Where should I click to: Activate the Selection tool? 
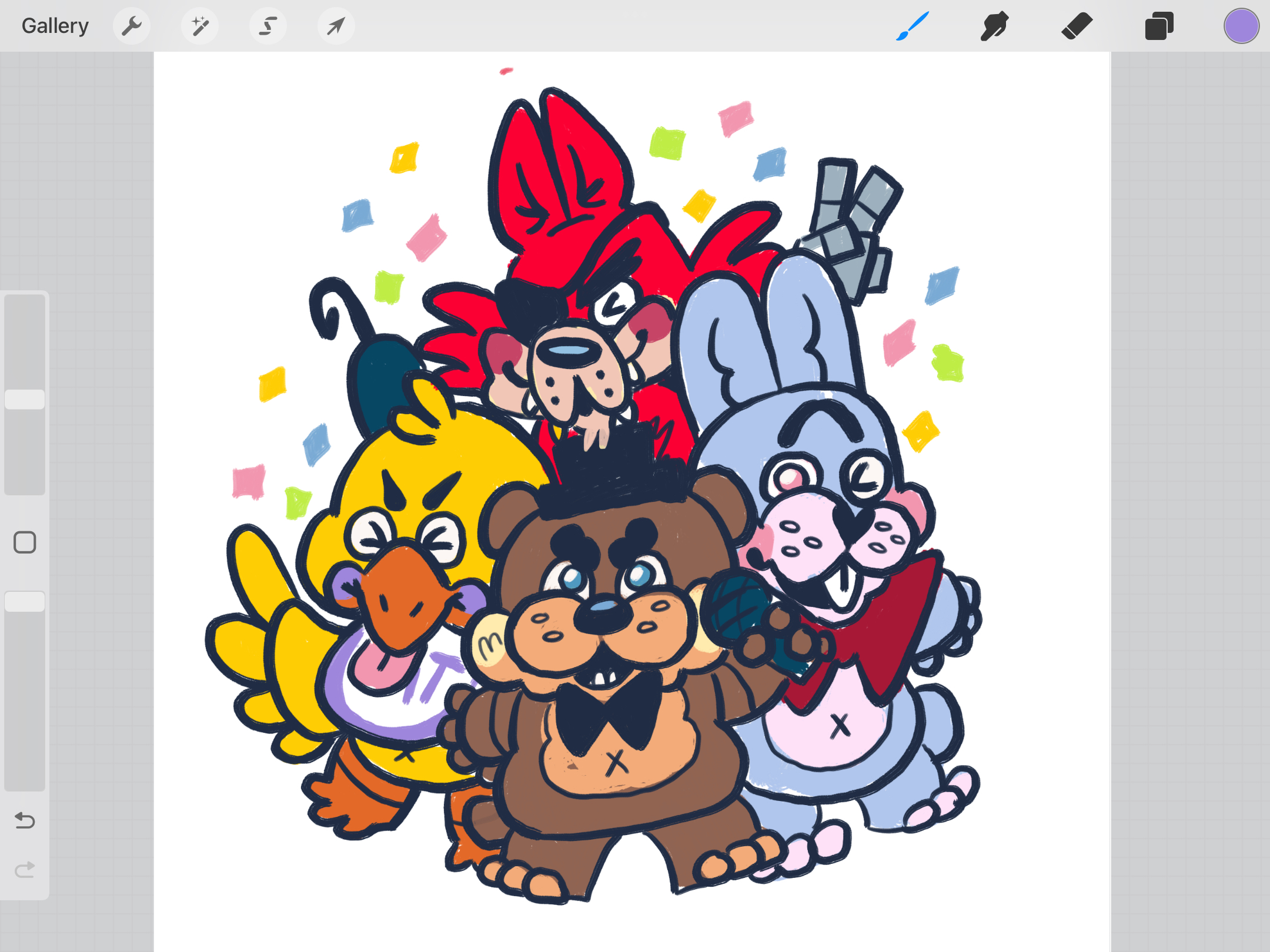pos(268,26)
